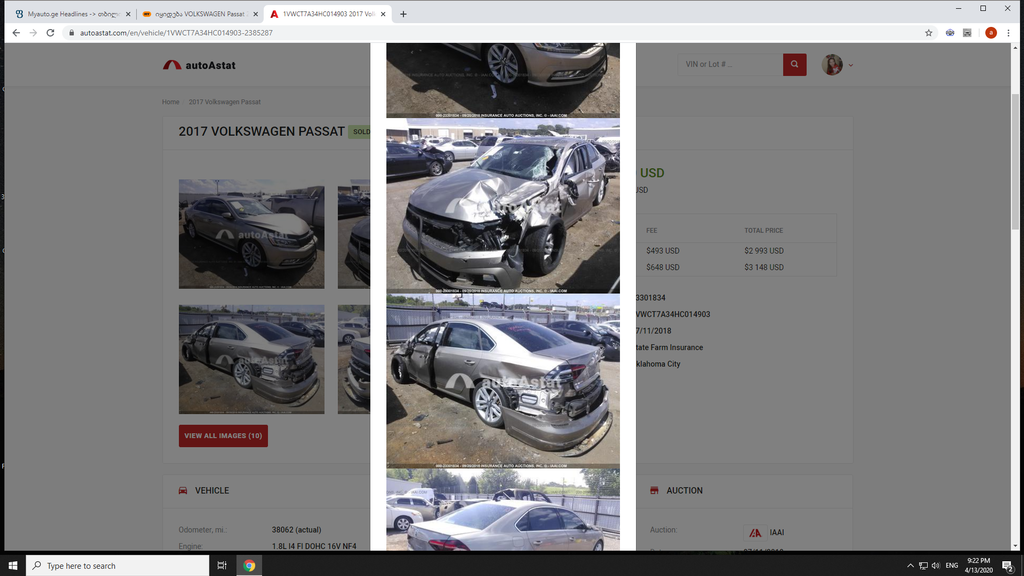Show hidden system tray icons

click(910, 566)
